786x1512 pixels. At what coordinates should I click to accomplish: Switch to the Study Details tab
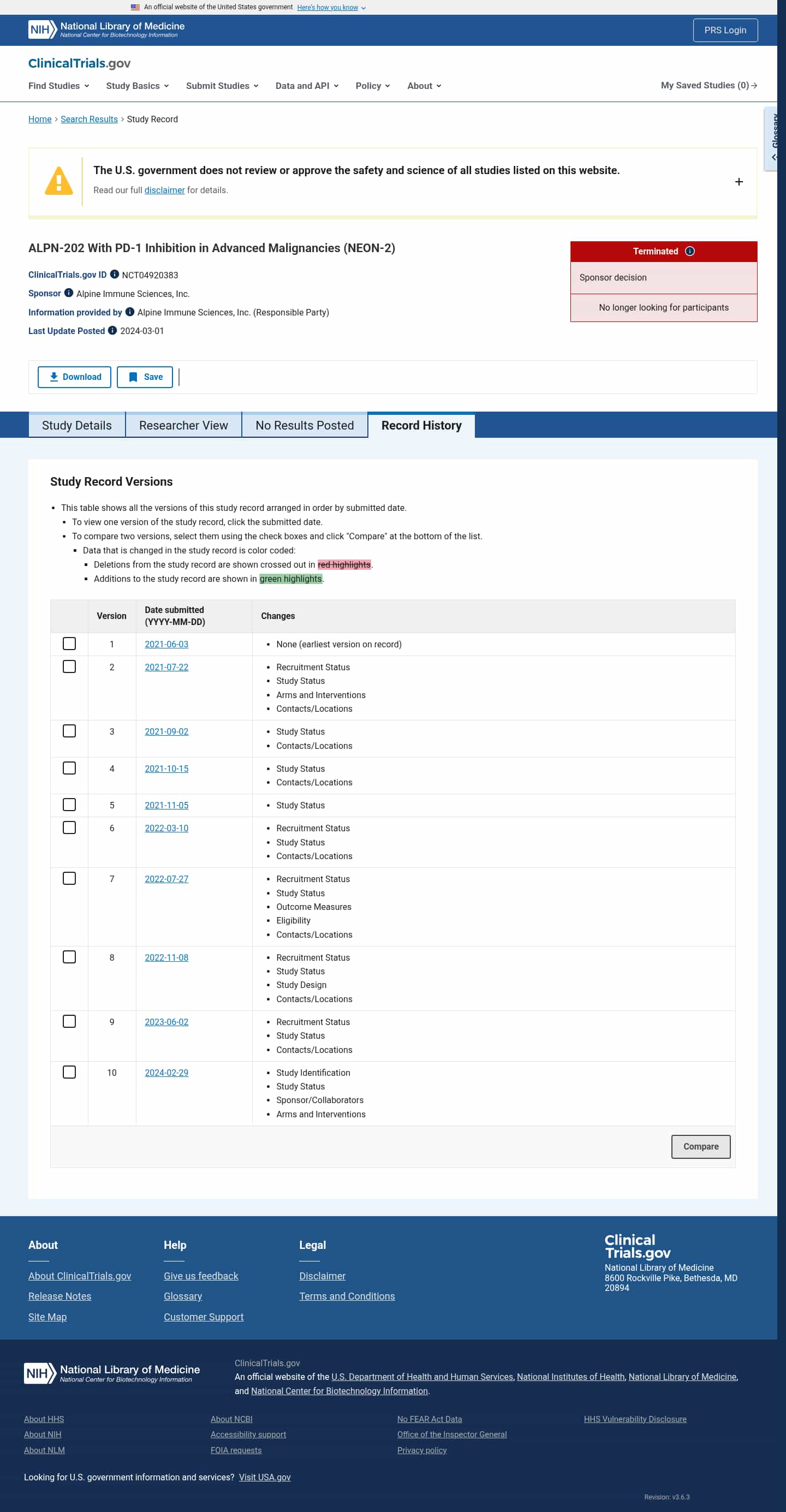(x=77, y=426)
